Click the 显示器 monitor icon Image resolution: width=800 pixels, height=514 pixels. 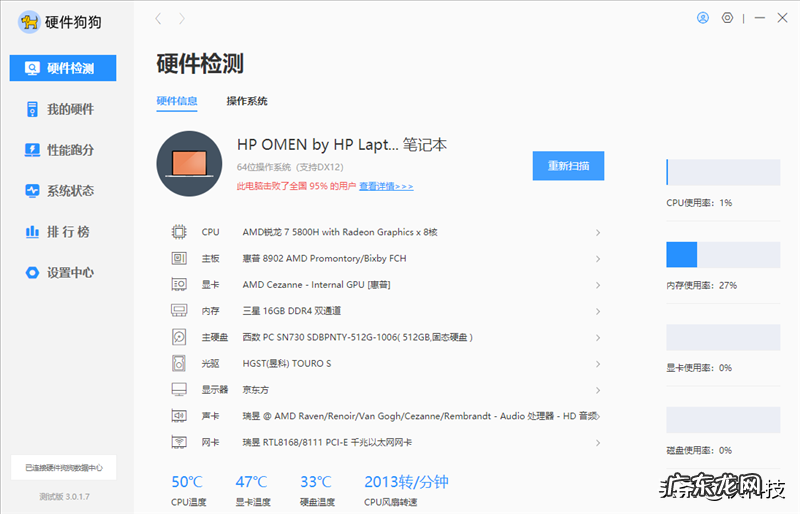[x=179, y=390]
